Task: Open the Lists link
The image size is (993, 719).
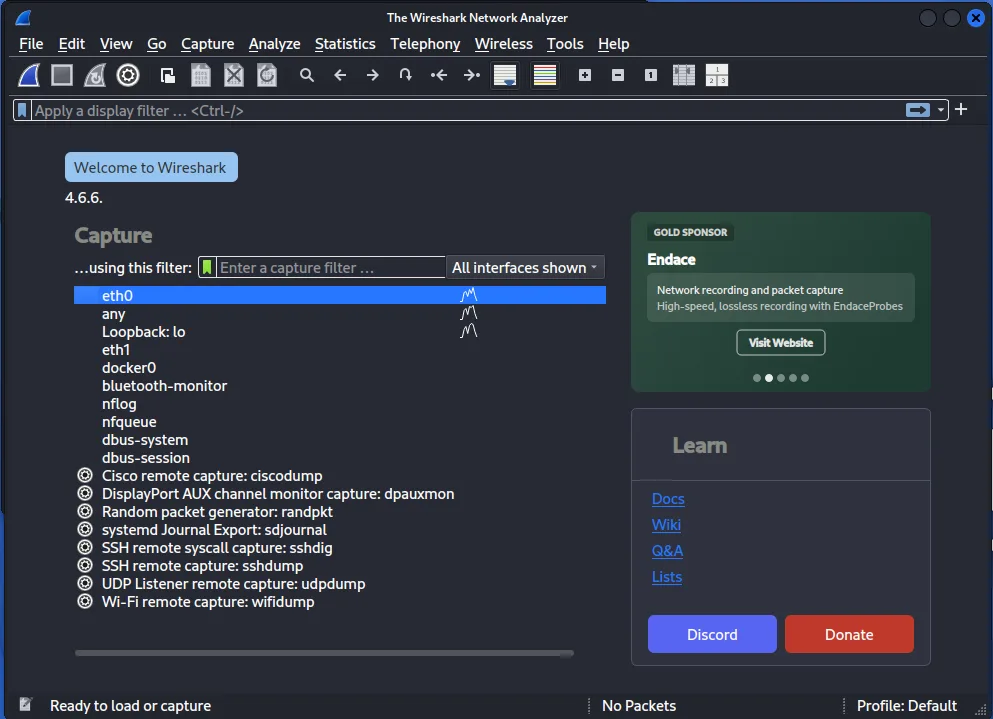Action: point(667,576)
